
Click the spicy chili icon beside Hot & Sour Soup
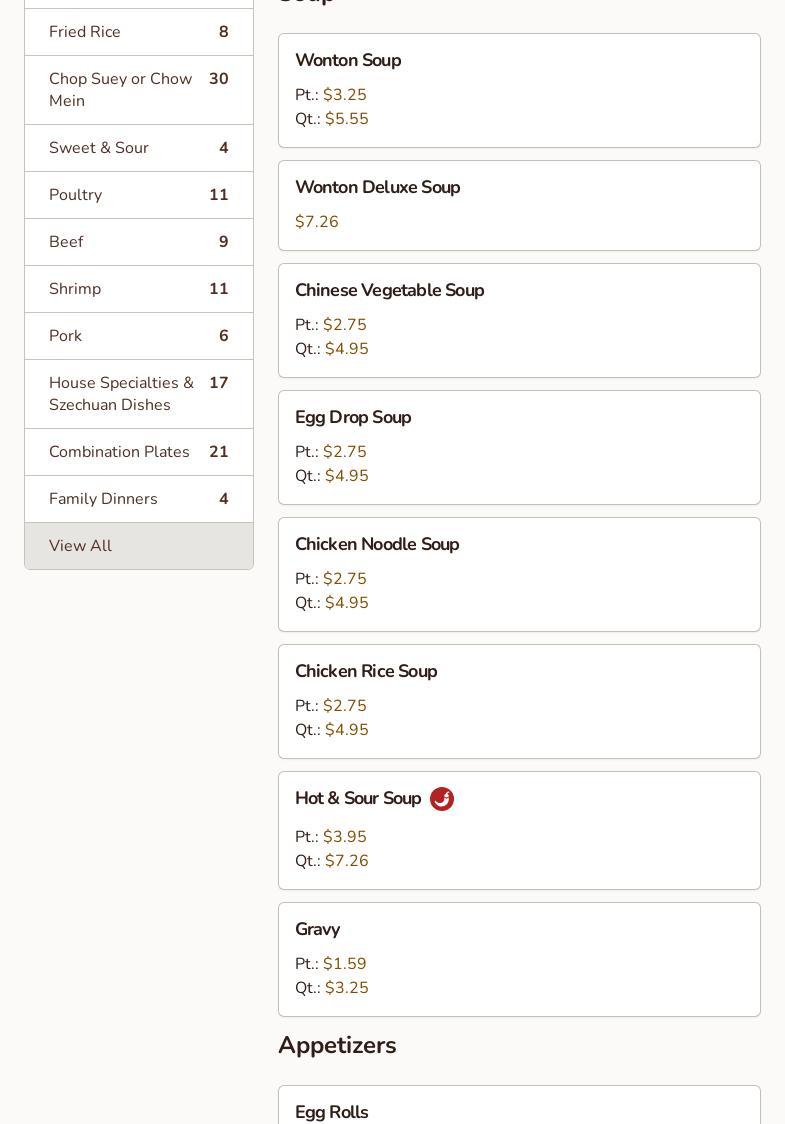pos(442,799)
